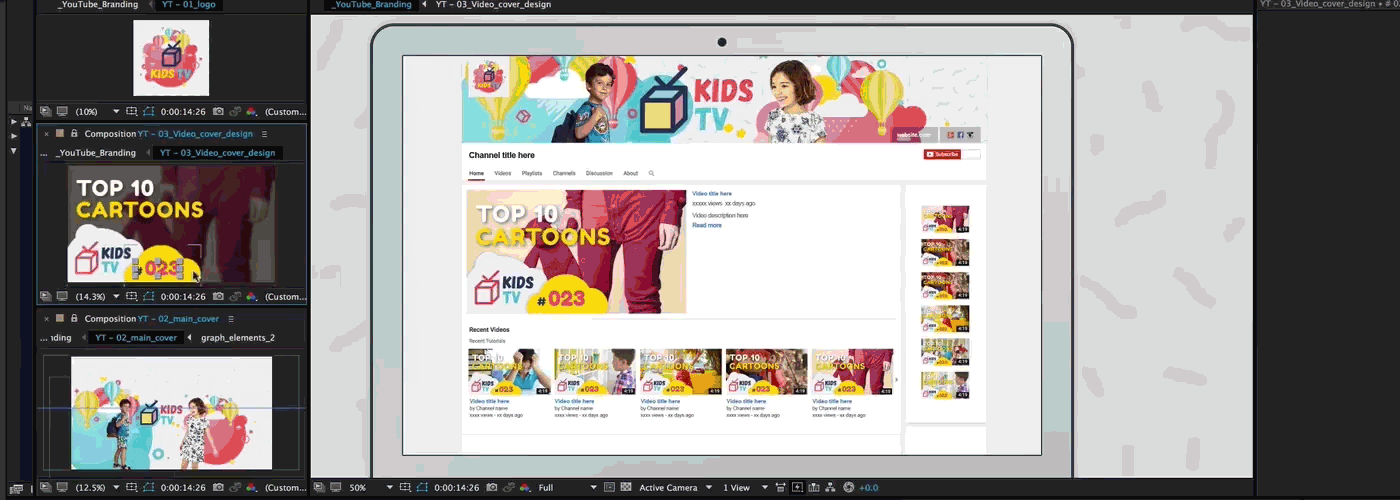The image size is (1400, 500).
Task: Select YT - 02_main_cover breadcrumb tab
Action: pos(136,338)
